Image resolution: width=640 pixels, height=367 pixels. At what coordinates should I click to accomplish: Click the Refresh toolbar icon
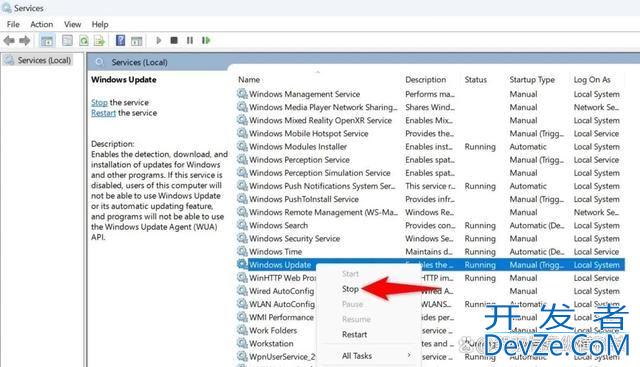84,40
